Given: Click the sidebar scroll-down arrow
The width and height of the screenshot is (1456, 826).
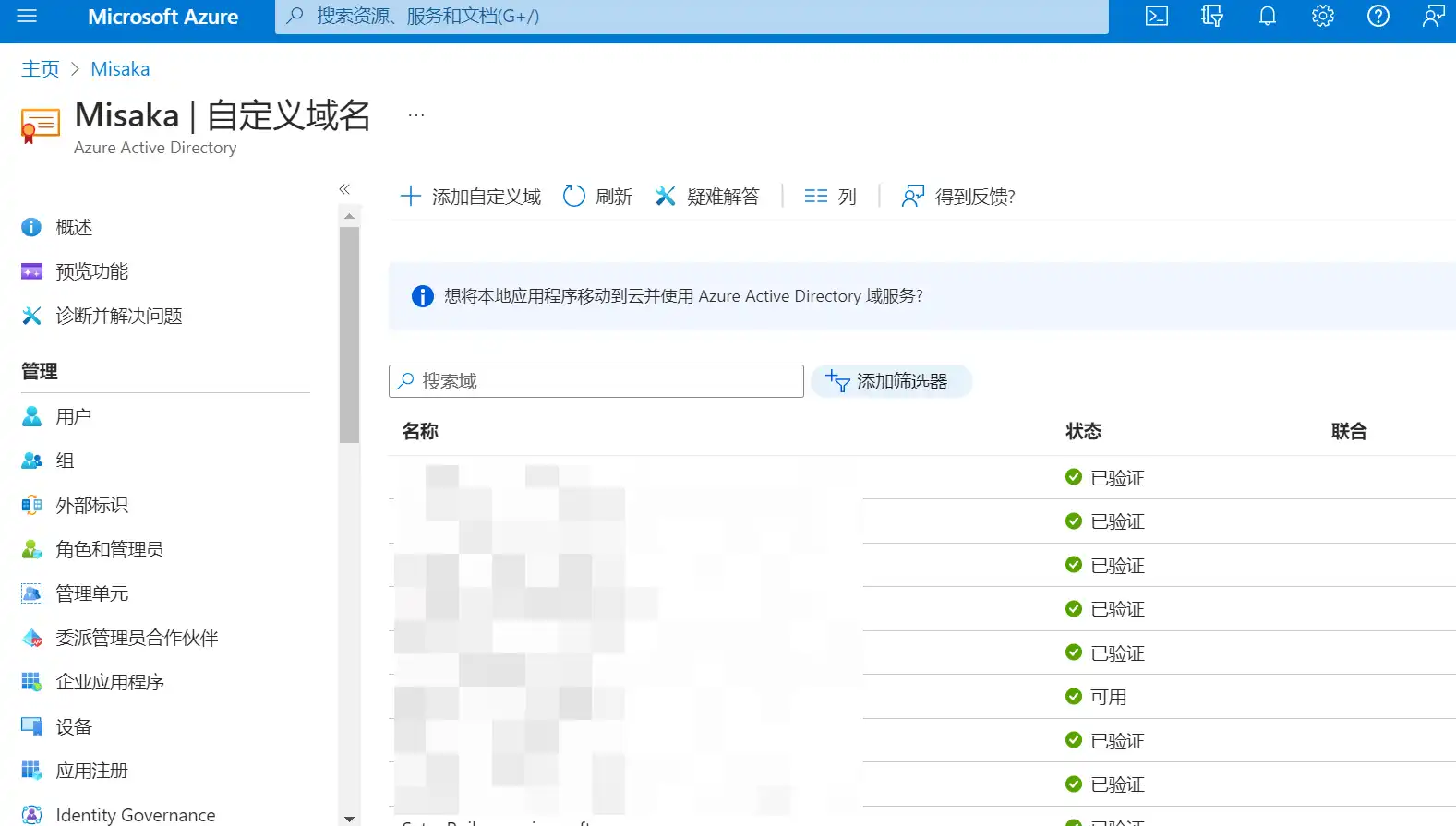Looking at the screenshot, I should (x=349, y=819).
